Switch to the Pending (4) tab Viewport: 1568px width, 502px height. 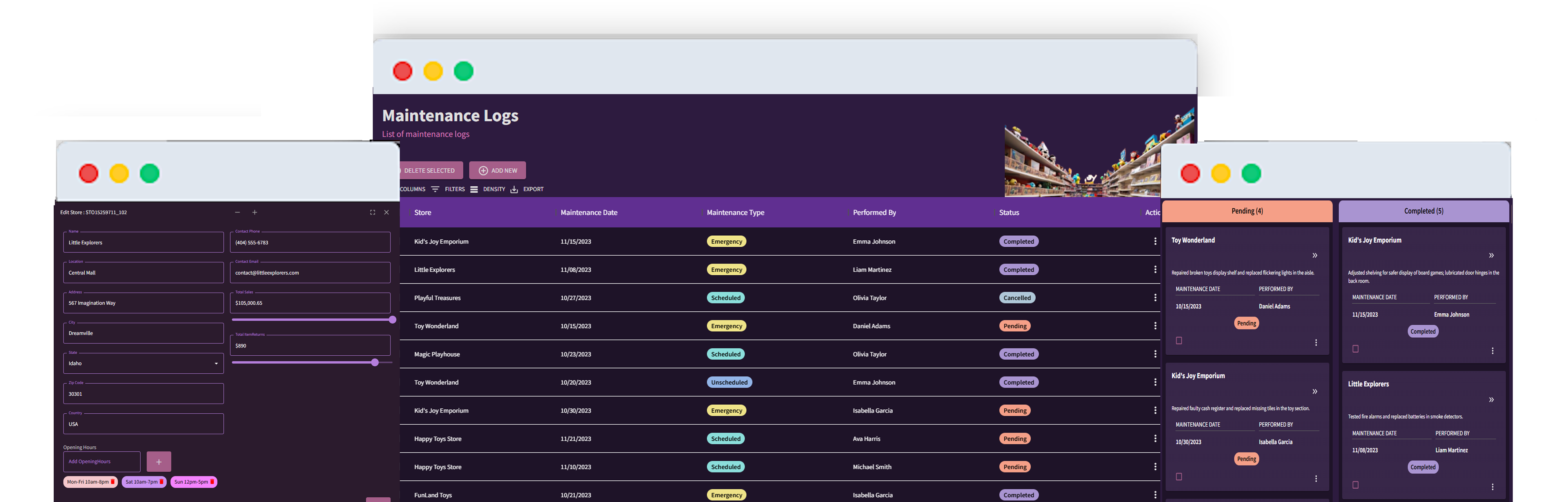point(1247,211)
